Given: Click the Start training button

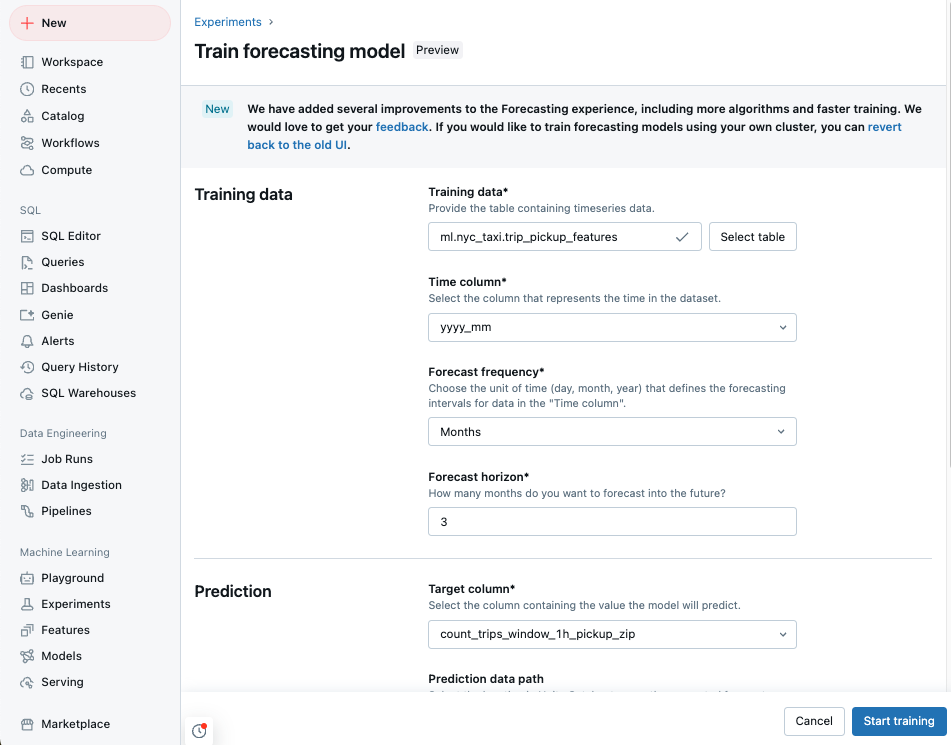Looking at the screenshot, I should coord(899,721).
